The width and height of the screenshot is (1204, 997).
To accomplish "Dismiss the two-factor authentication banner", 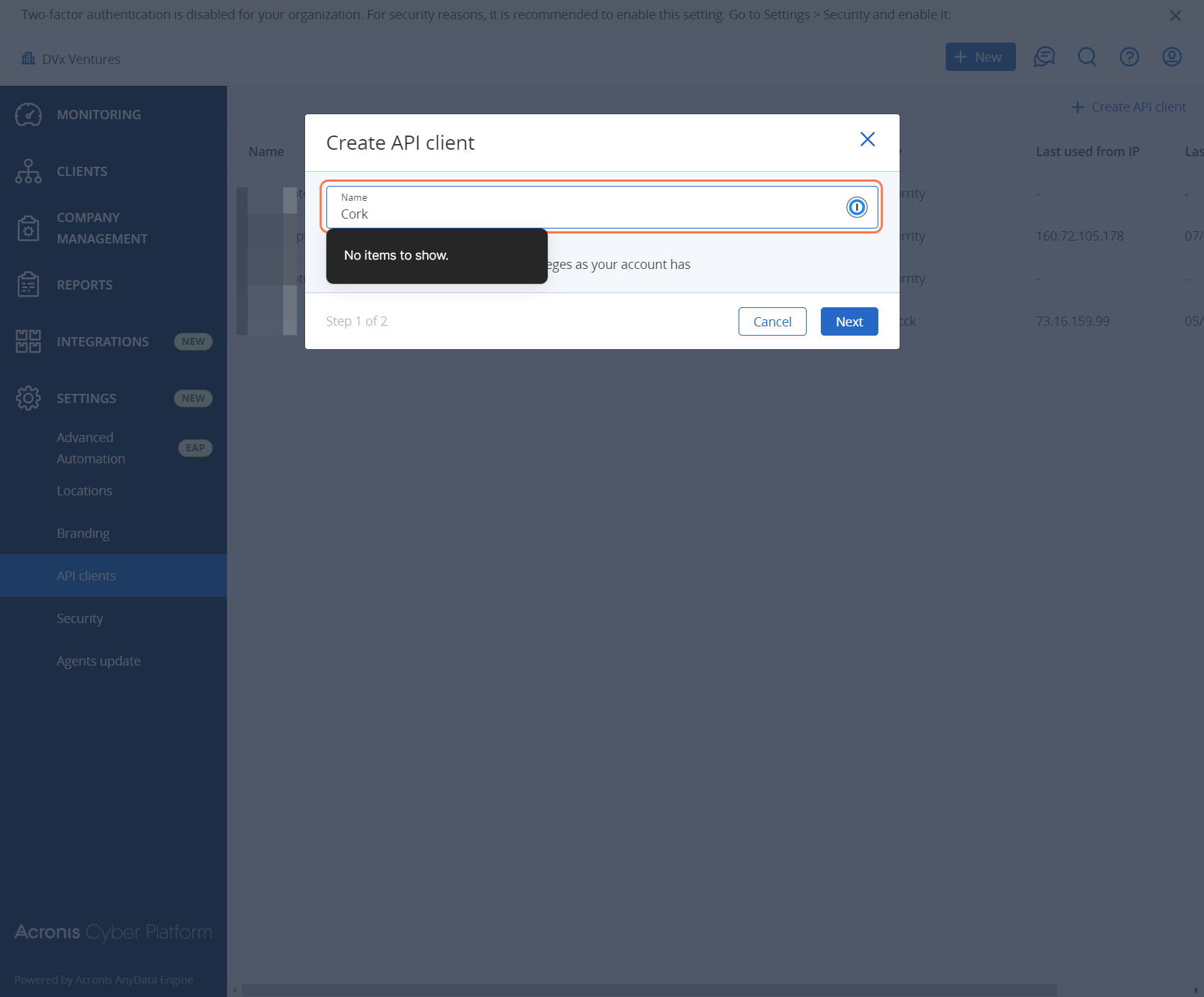I will [x=1176, y=16].
